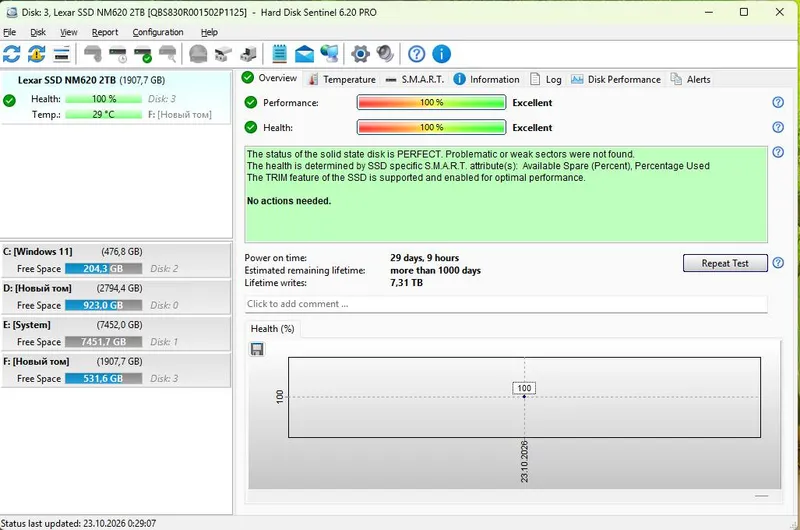This screenshot has height=530, width=800.
Task: Select the D: [Новый том] partition
Action: click(116, 297)
